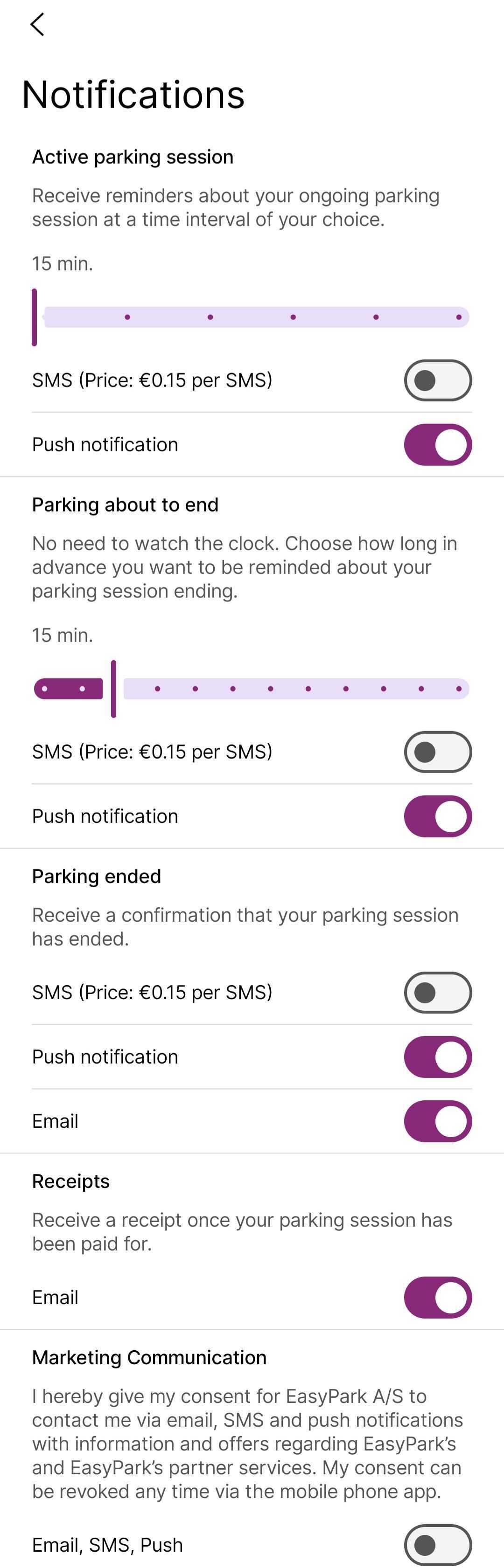This screenshot has width=504, height=1568.
Task: Click the Active parking session slider handle
Action: coord(35,317)
